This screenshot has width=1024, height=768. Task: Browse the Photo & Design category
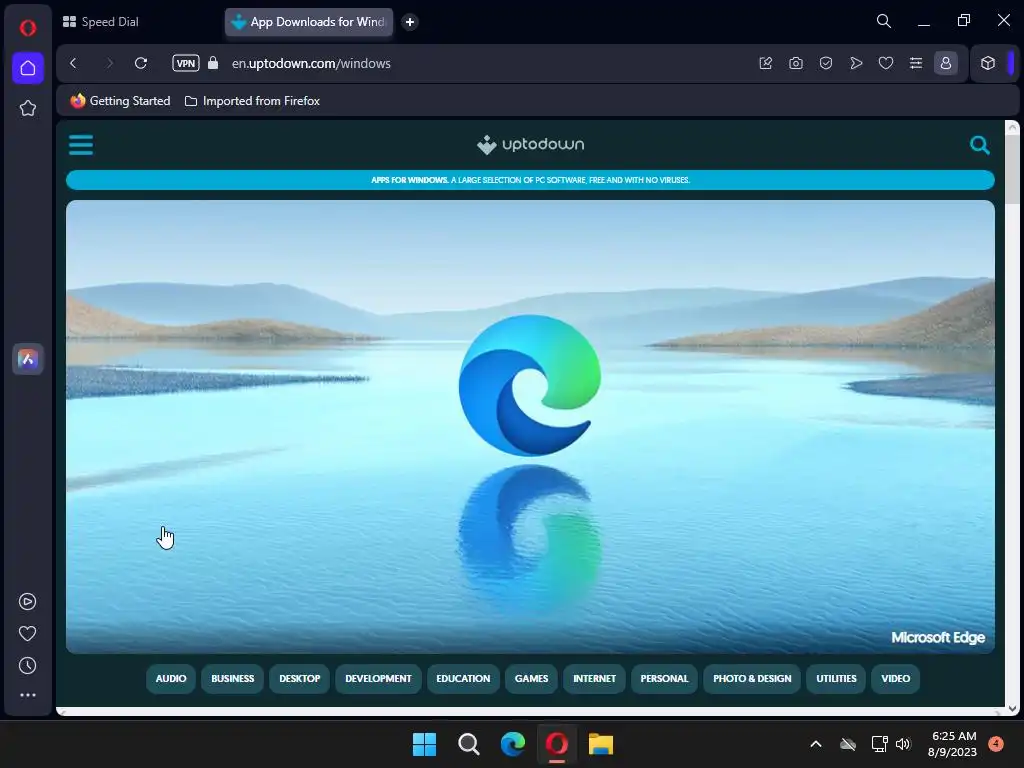click(x=752, y=679)
